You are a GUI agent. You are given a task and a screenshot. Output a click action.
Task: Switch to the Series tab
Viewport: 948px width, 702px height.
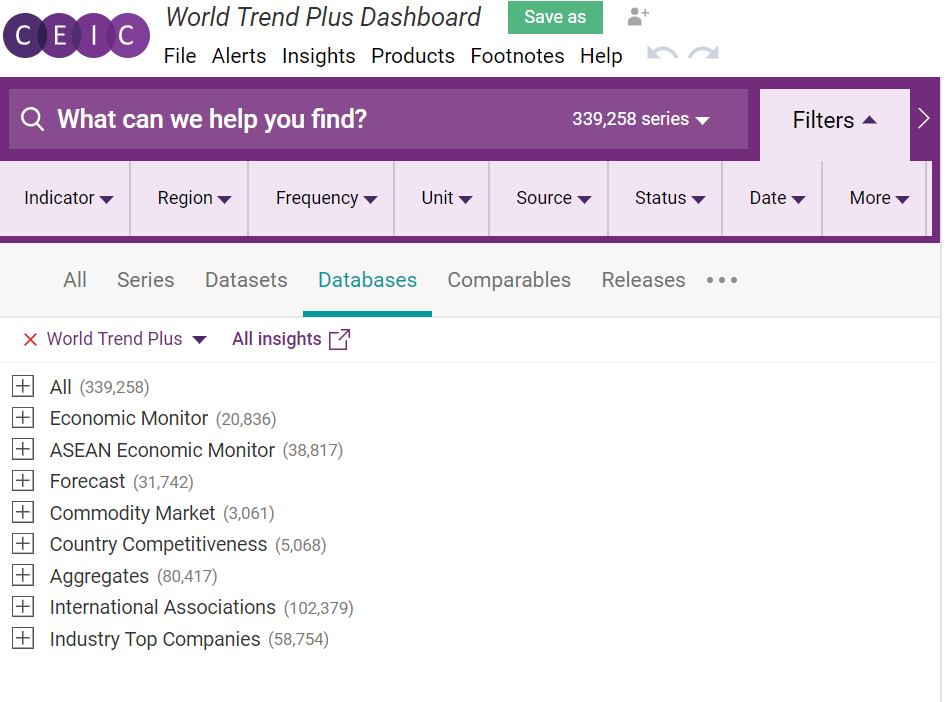146,280
